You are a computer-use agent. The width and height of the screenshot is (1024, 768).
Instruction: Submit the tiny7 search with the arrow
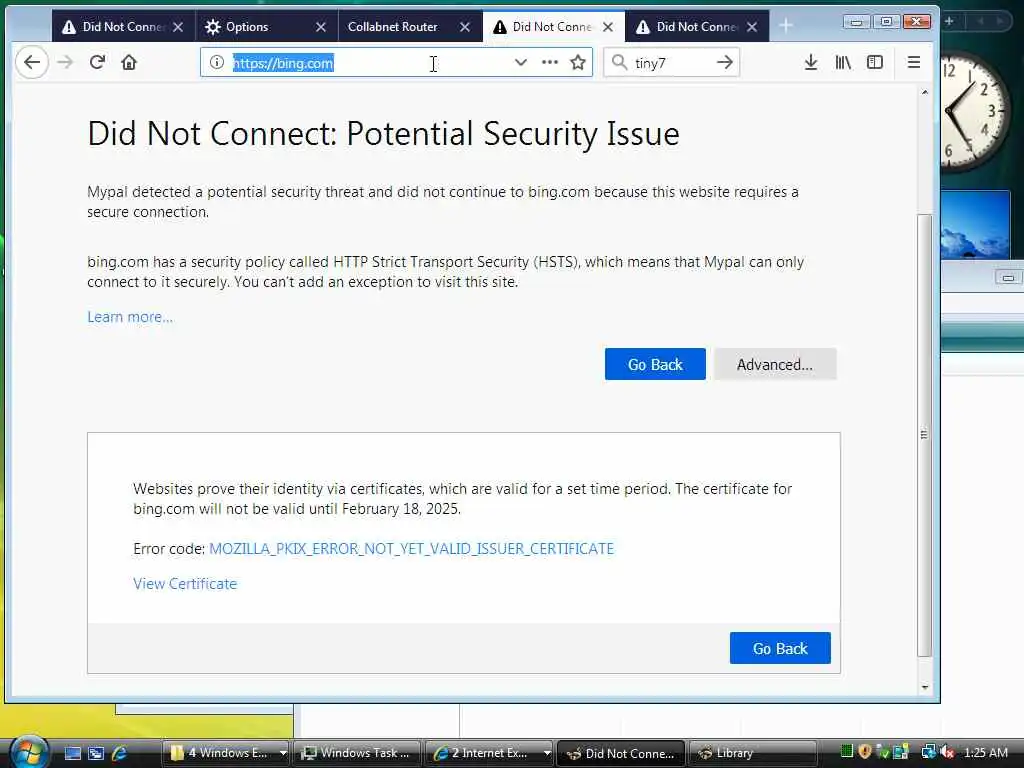click(725, 63)
